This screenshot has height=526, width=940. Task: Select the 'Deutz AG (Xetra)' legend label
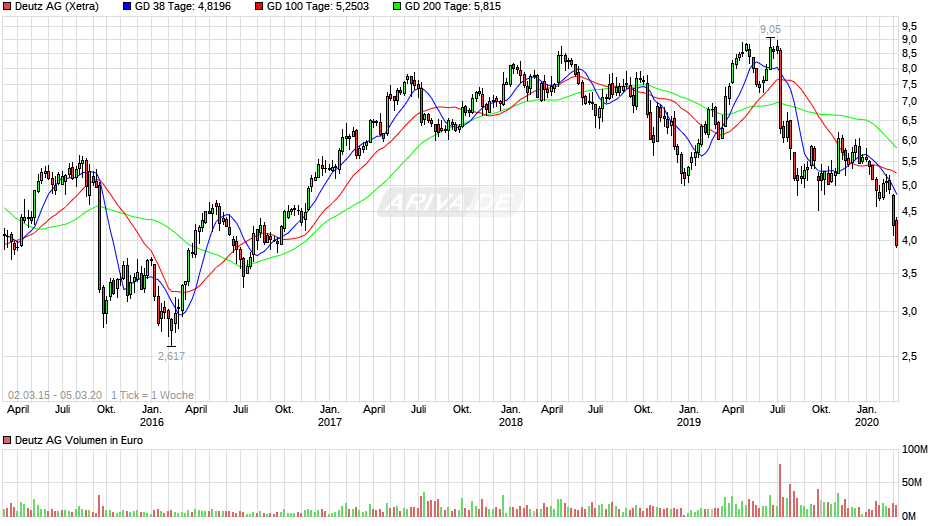(x=57, y=7)
